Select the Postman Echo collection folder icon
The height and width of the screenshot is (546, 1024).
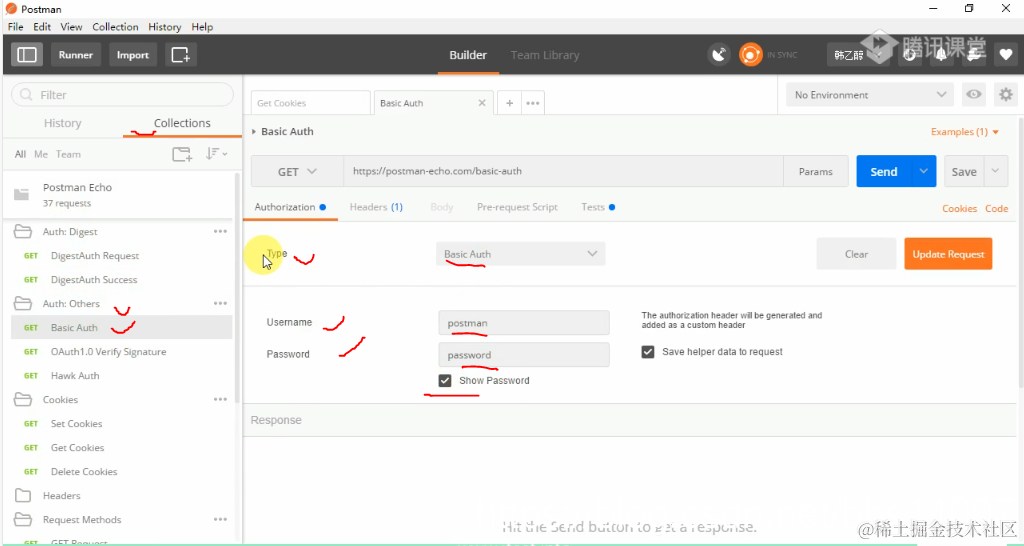point(22,195)
